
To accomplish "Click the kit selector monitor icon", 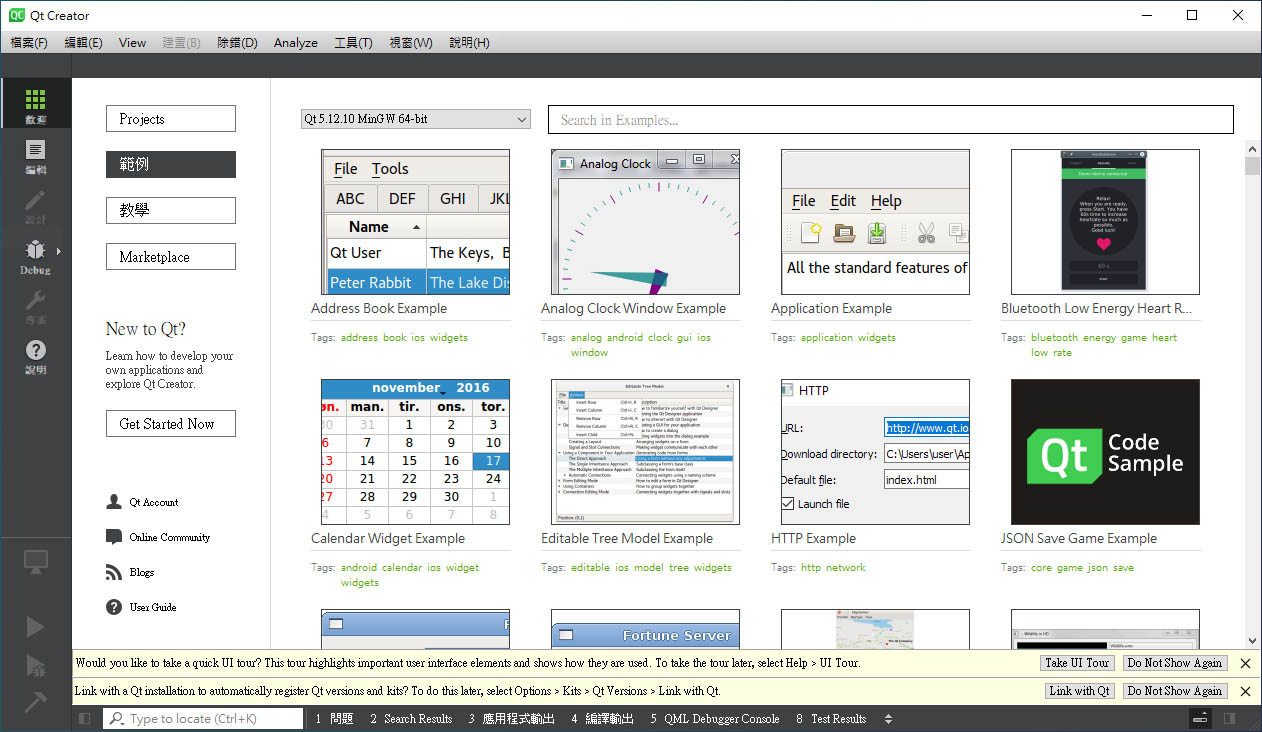I will click(x=35, y=562).
